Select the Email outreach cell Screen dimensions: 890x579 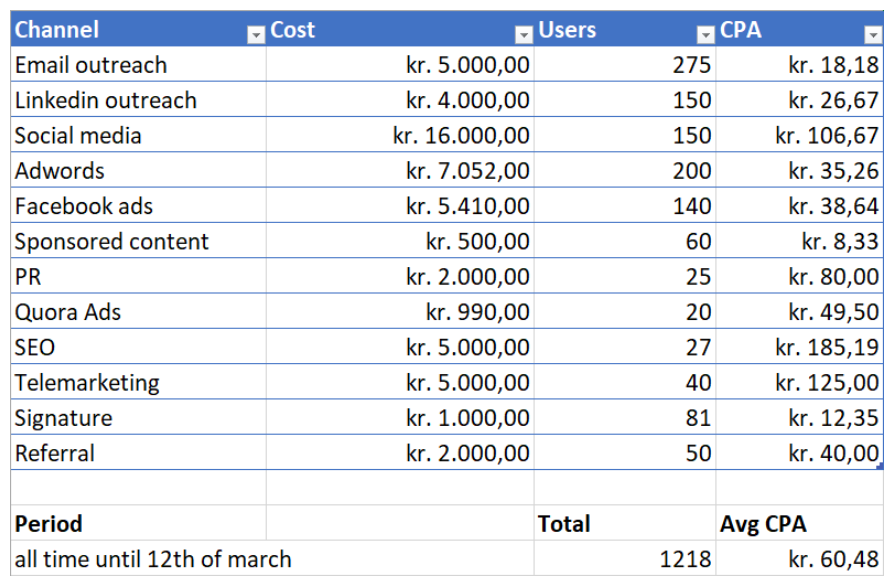pos(91,66)
